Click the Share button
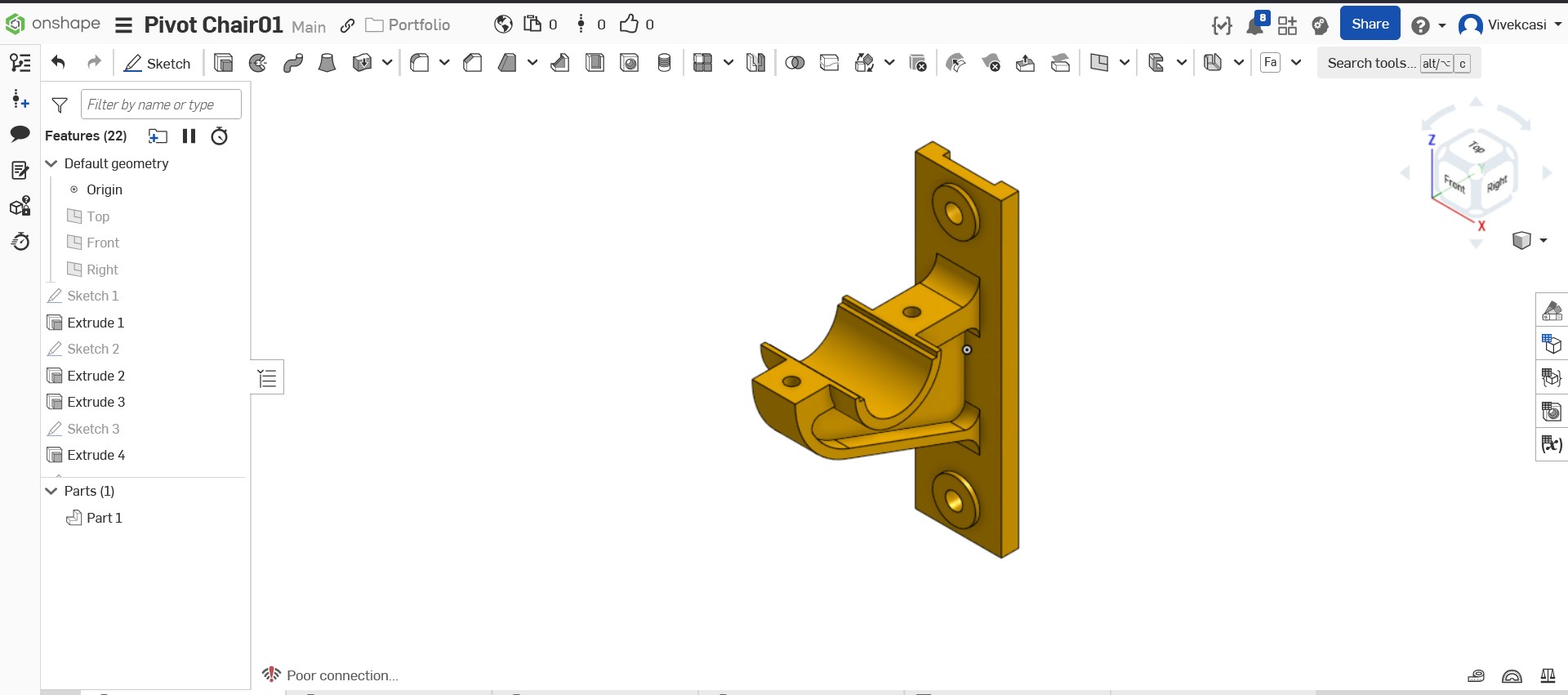Viewport: 1568px width, 695px height. pos(1370,24)
